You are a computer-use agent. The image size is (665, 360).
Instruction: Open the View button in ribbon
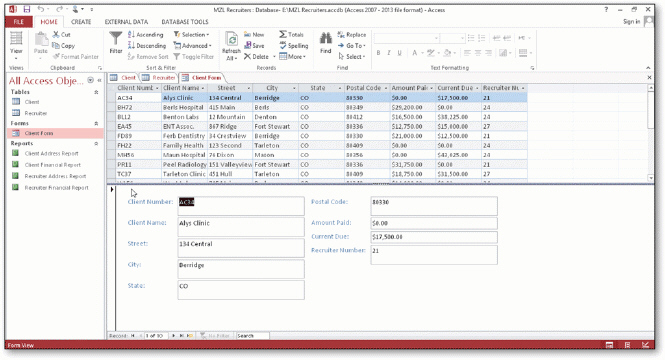coord(16,45)
